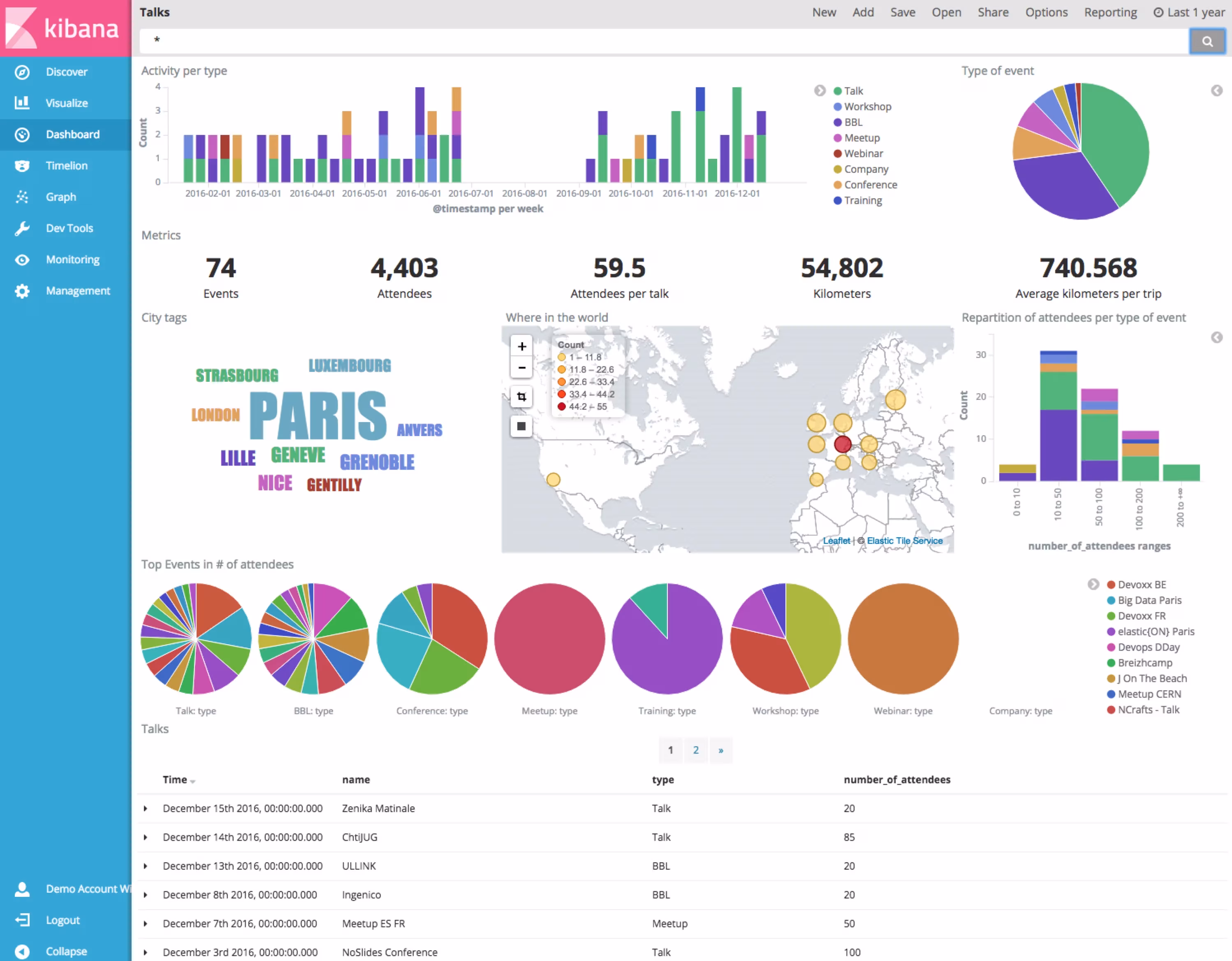1232x961 pixels.
Task: Collapse the Type of event legend
Action: (1216, 90)
